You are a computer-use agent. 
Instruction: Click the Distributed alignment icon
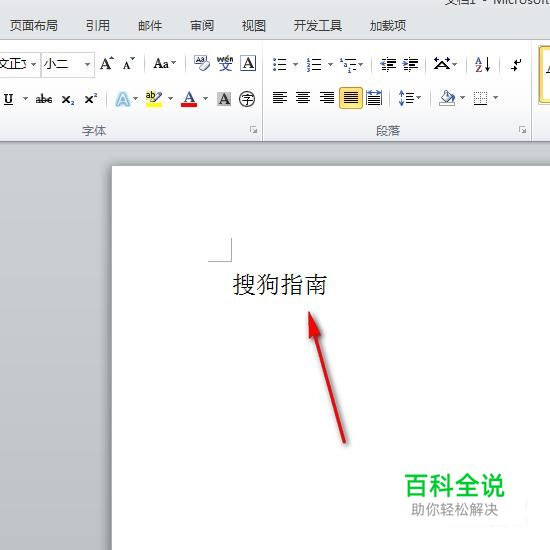coord(374,98)
